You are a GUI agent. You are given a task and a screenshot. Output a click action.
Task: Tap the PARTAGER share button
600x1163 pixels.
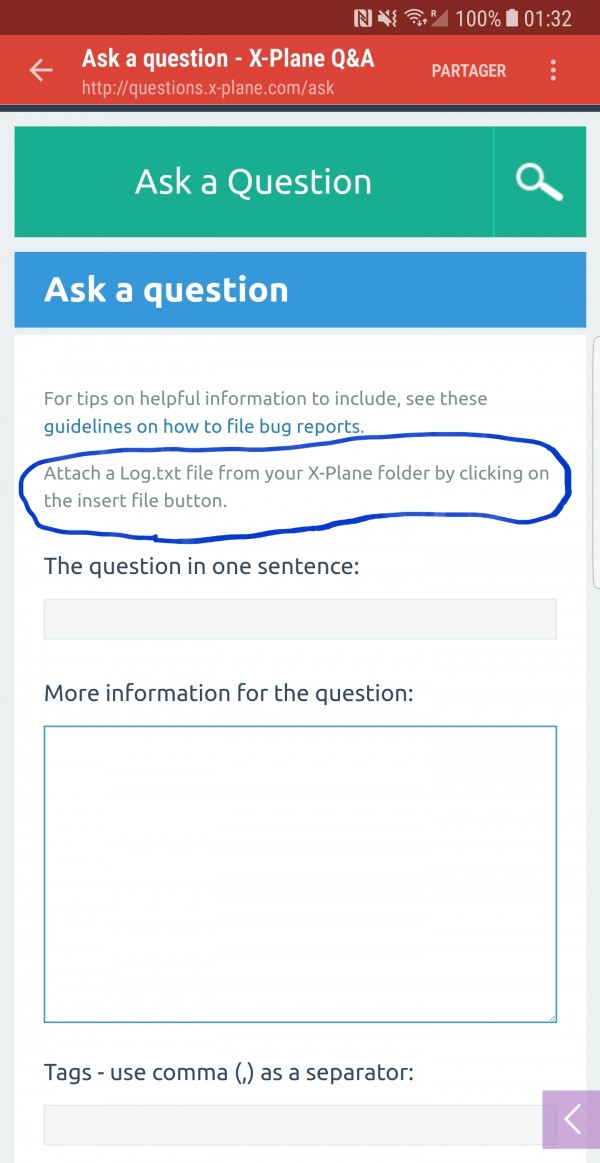469,70
